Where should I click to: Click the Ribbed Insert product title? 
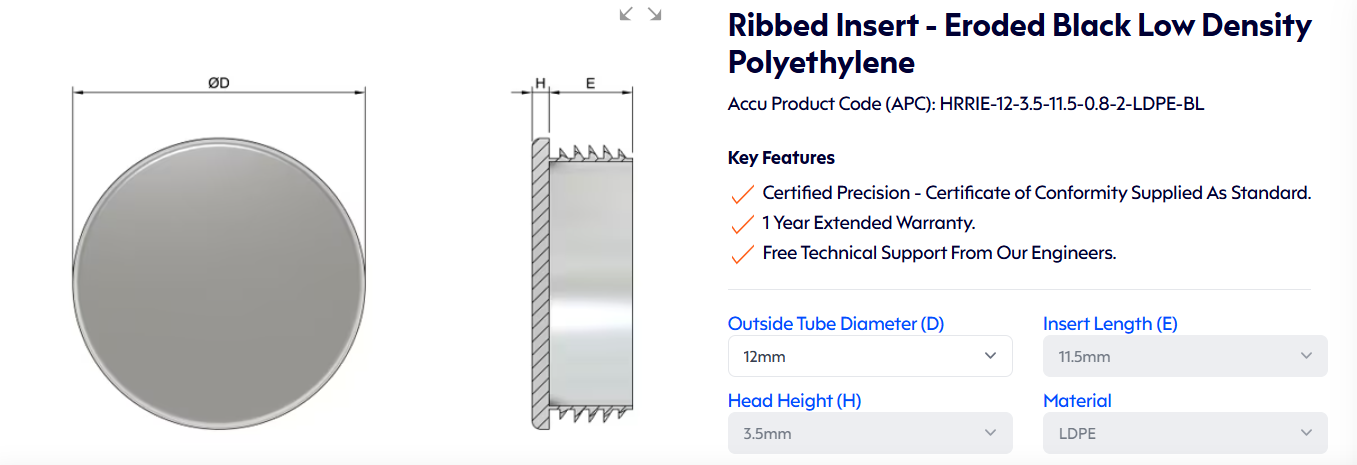(1019, 43)
